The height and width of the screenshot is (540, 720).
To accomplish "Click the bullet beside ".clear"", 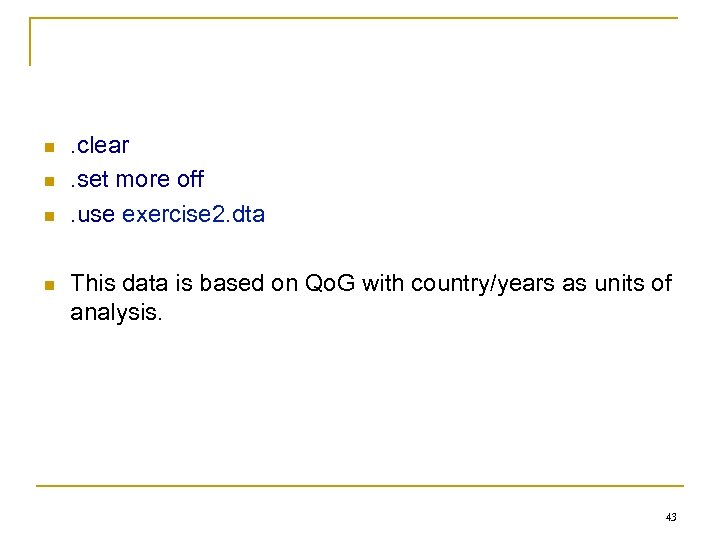I will [47, 148].
